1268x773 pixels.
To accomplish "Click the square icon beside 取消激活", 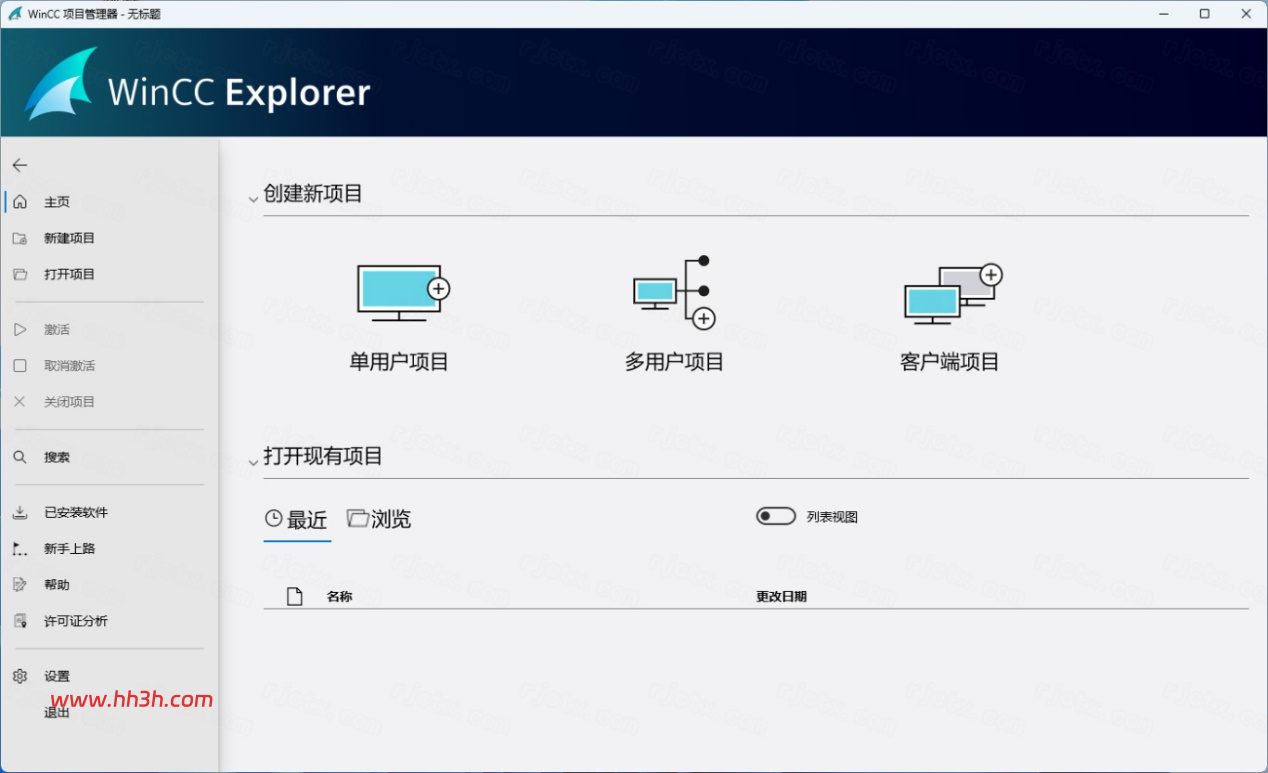I will coord(20,365).
